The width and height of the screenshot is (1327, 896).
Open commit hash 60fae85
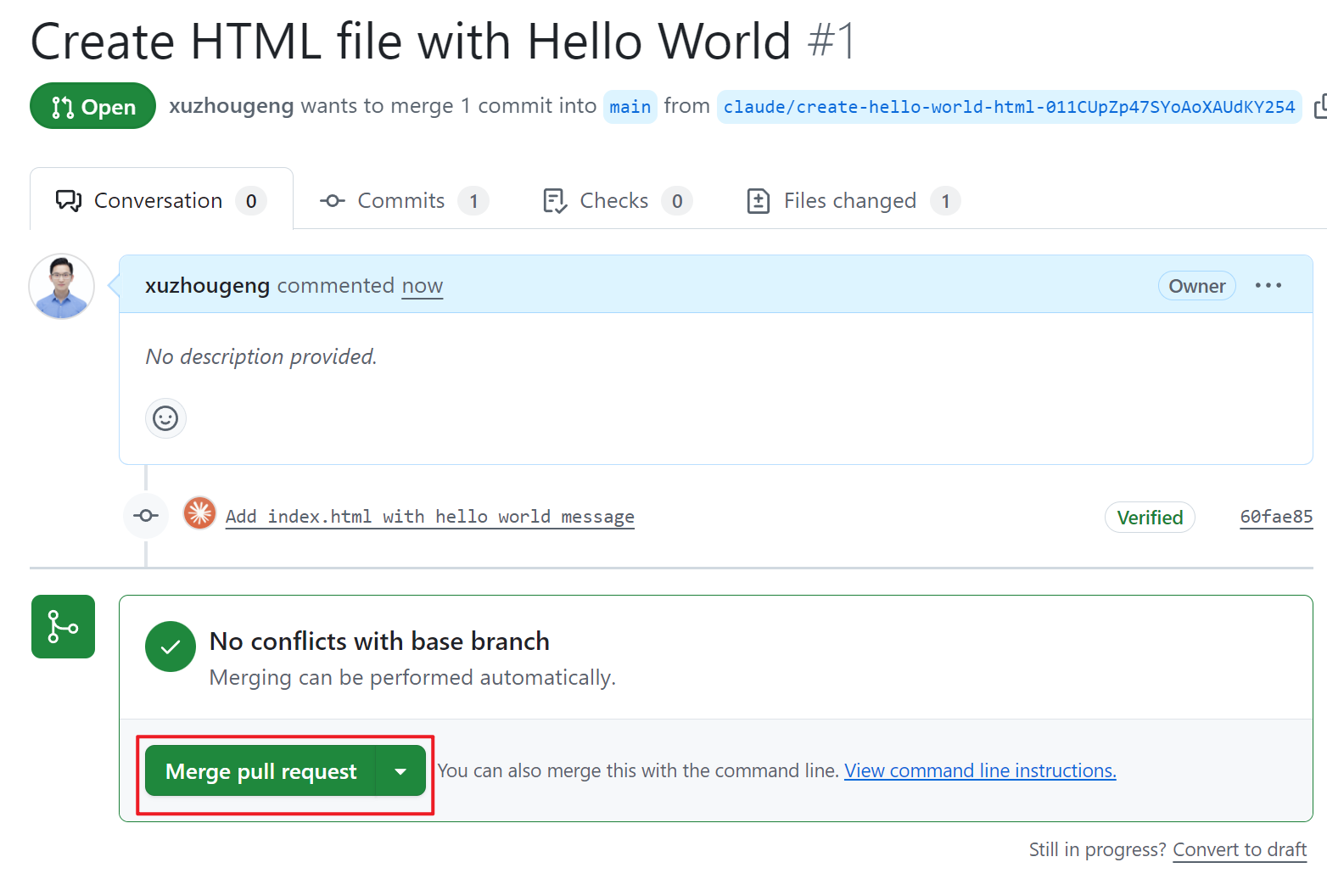(1275, 517)
